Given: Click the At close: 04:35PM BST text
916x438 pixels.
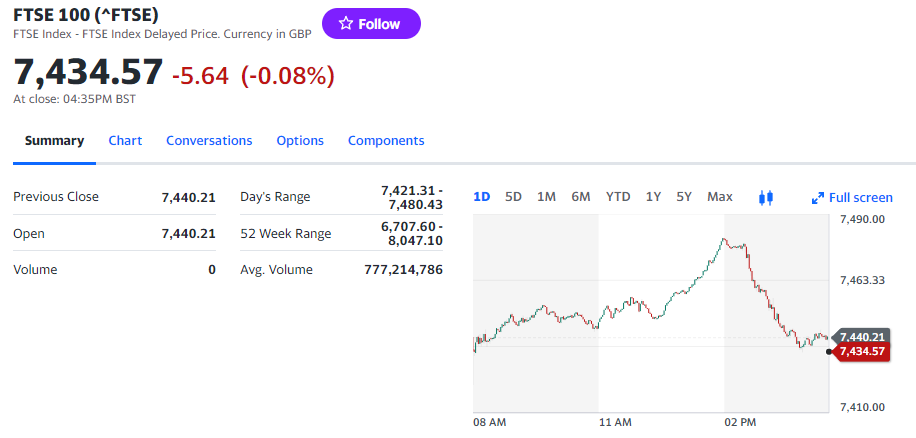Looking at the screenshot, I should click(74, 99).
